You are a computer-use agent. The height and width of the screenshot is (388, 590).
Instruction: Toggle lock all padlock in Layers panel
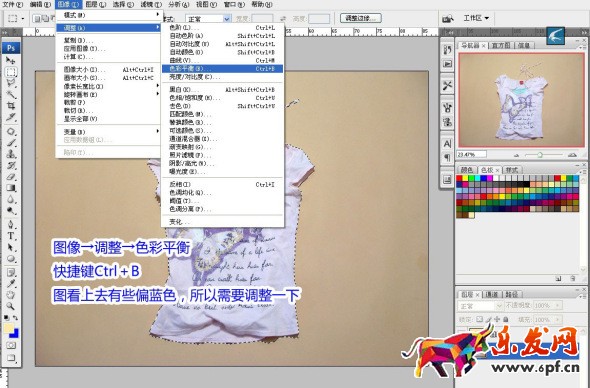tap(505, 319)
